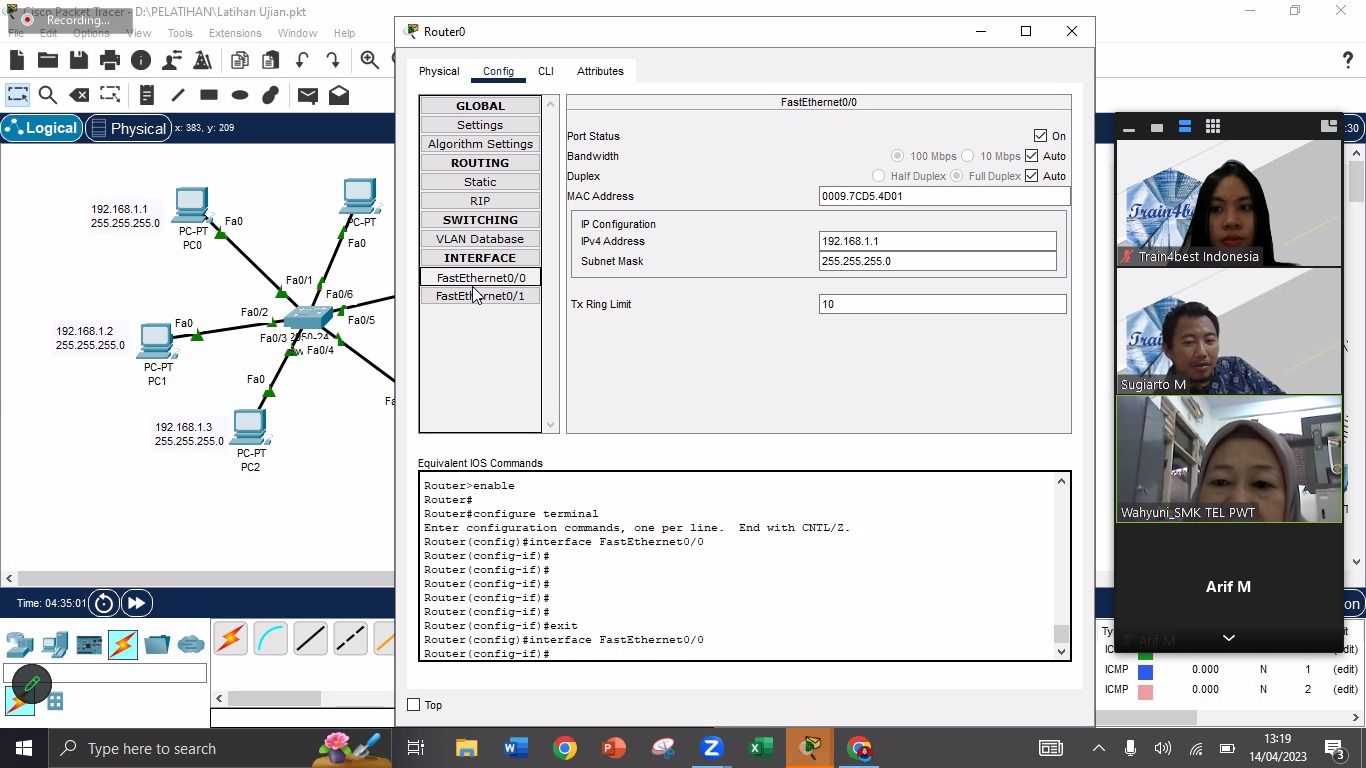The width and height of the screenshot is (1366, 768).
Task: Uncheck the Bandwidth Auto checkbox
Action: coord(1031,156)
